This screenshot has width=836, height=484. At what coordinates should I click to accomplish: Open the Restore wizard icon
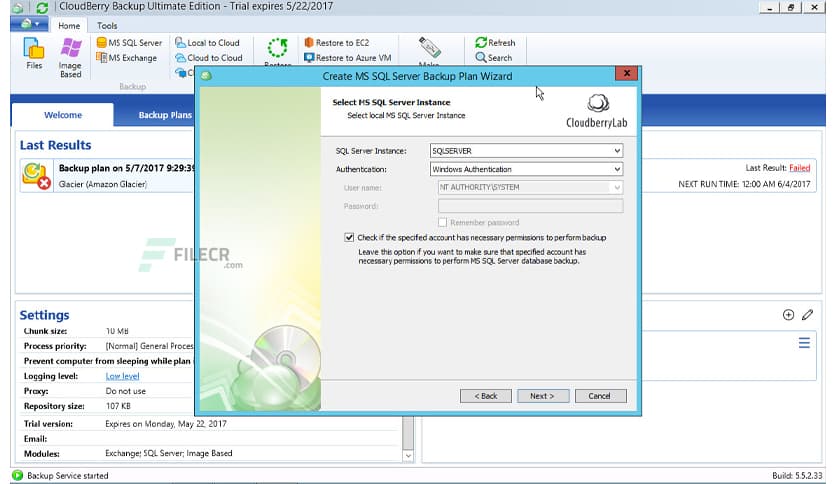pyautogui.click(x=277, y=49)
